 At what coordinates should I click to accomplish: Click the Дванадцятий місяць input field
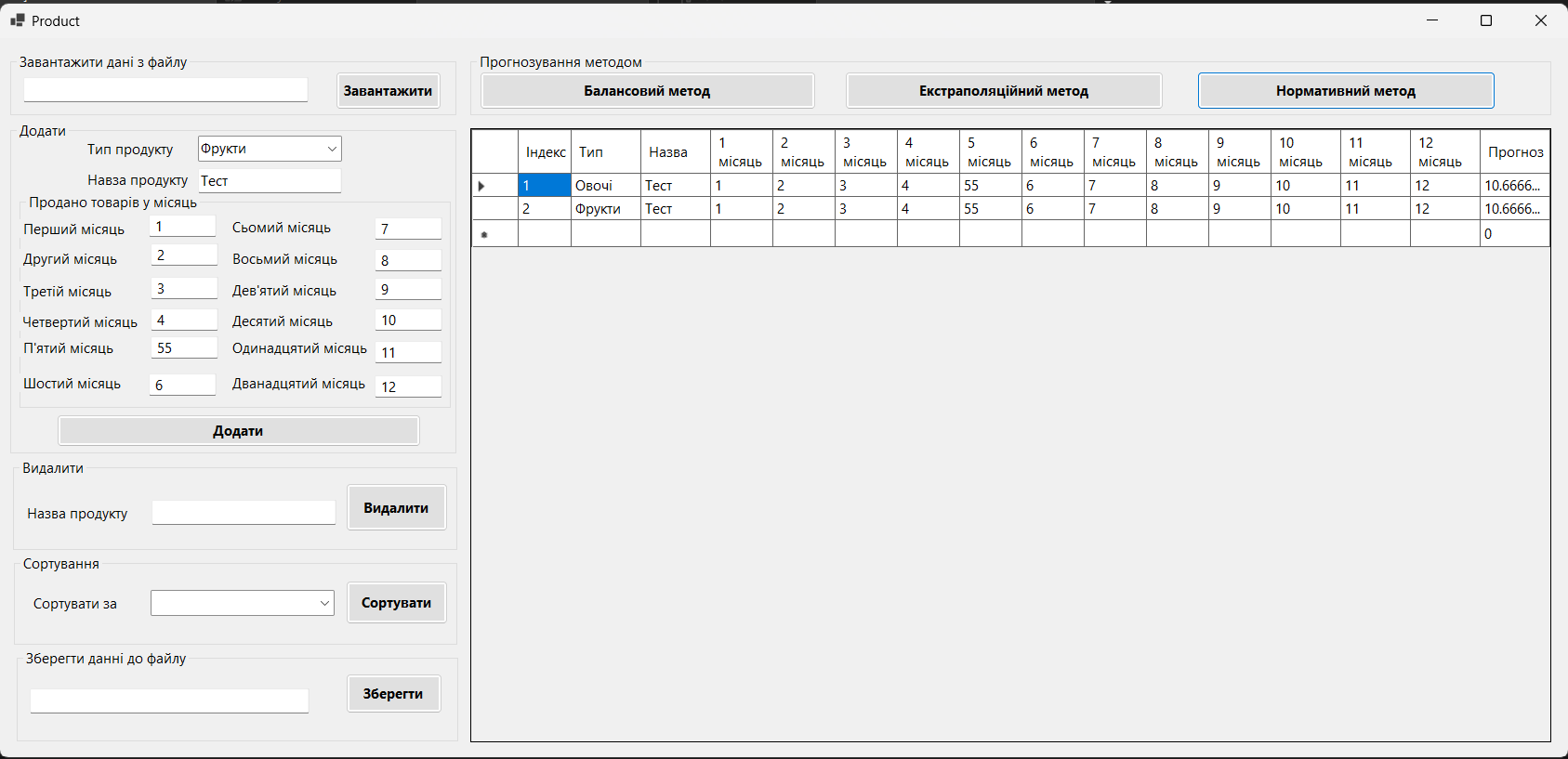[x=408, y=386]
